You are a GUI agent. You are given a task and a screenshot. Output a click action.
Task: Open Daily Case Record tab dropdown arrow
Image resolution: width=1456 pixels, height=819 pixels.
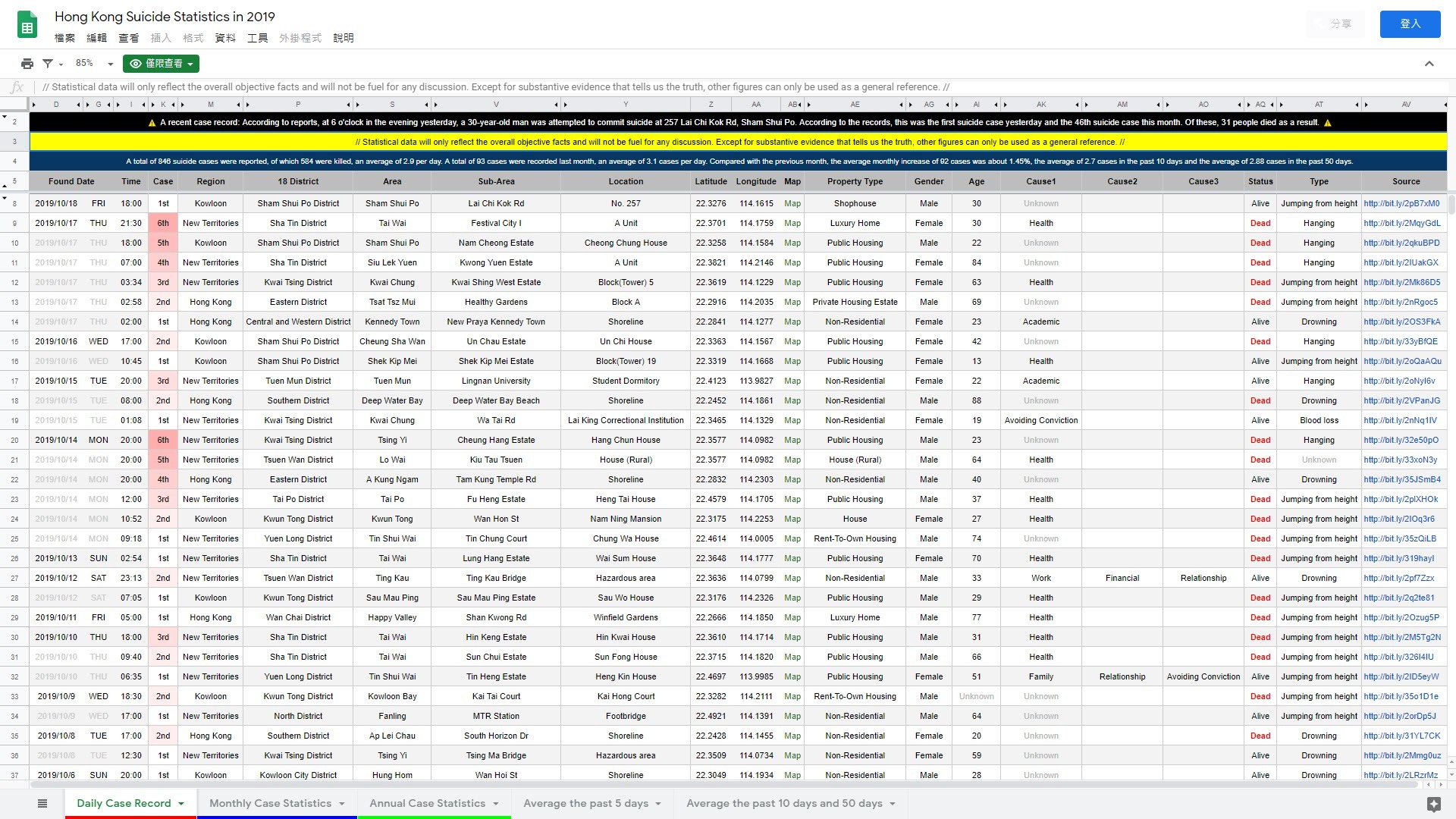tap(181, 804)
